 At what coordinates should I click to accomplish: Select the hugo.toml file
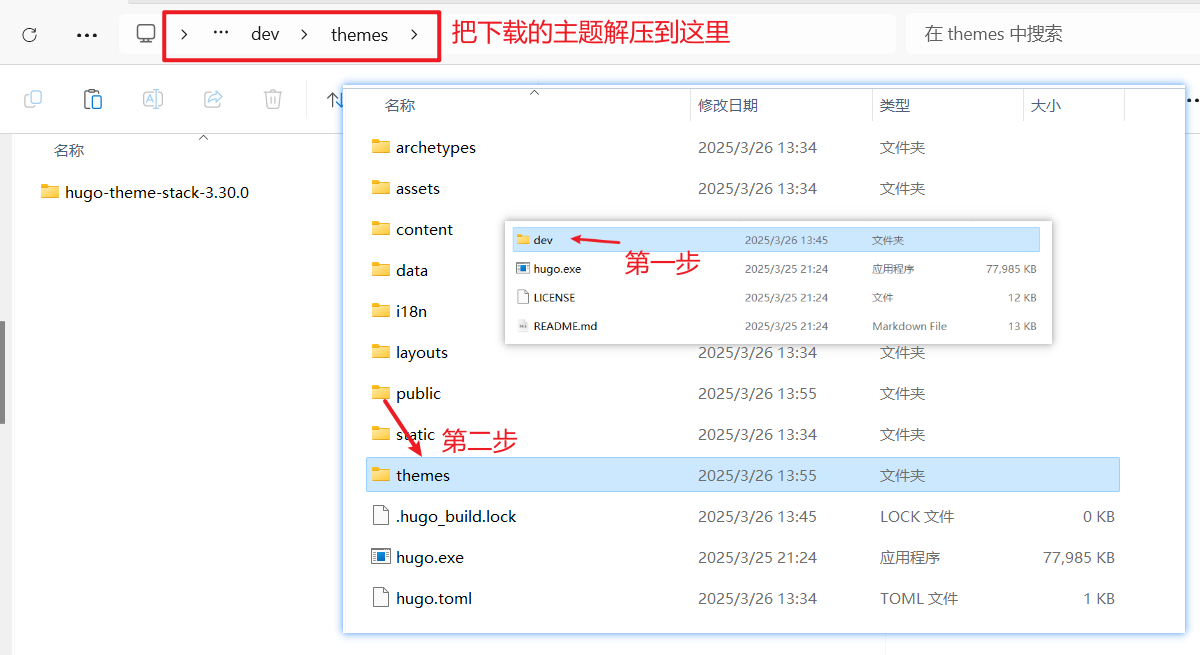click(x=433, y=598)
